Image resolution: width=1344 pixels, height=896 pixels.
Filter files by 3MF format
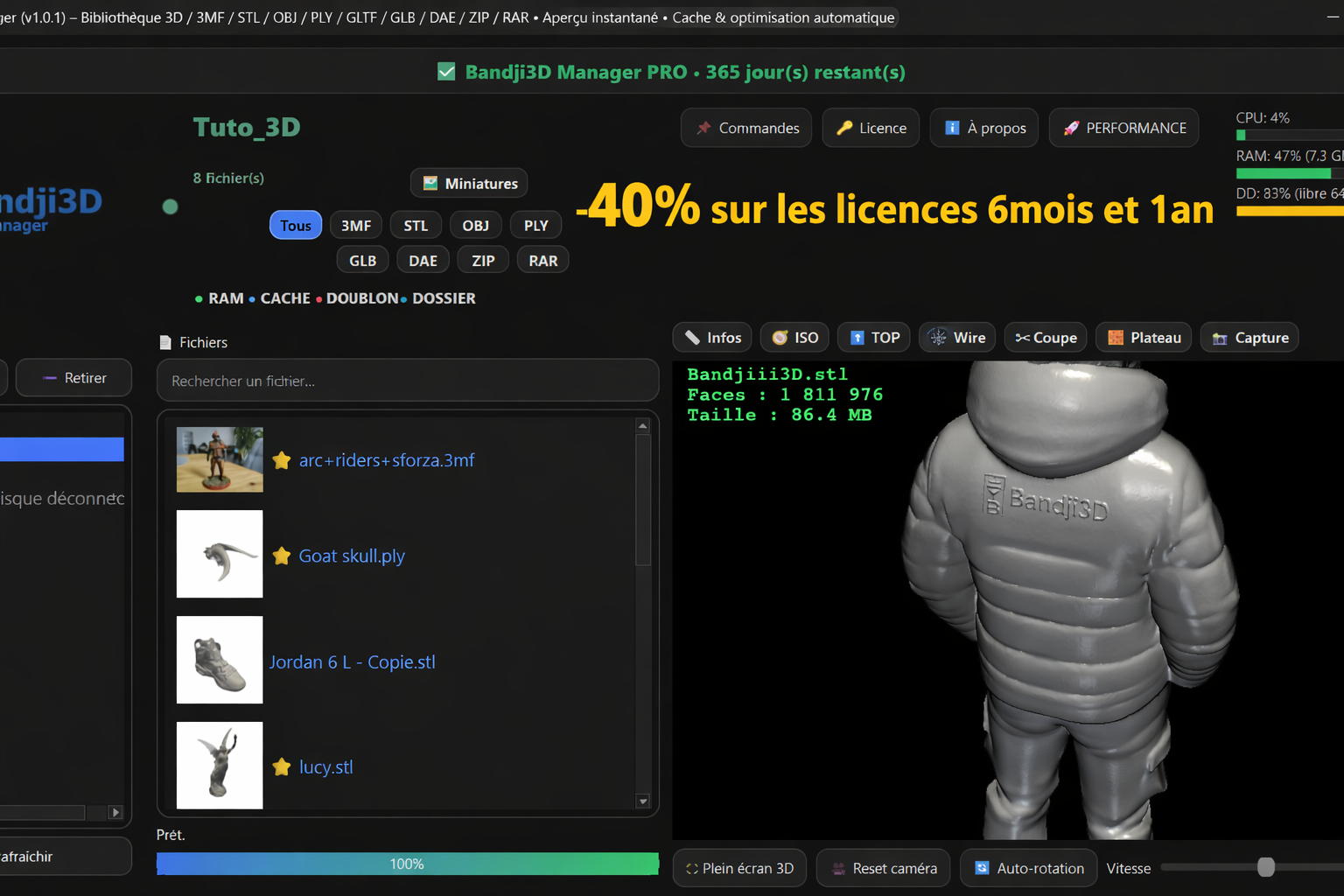356,225
